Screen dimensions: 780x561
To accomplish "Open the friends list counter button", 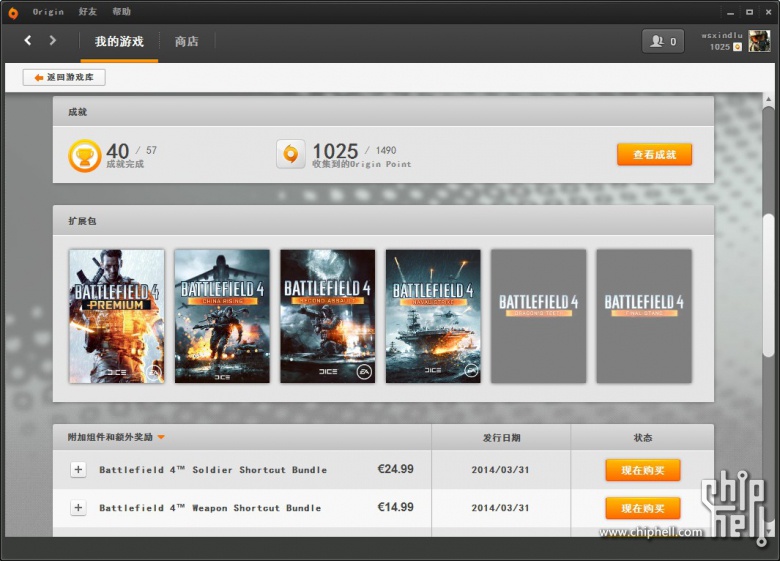I will [663, 41].
